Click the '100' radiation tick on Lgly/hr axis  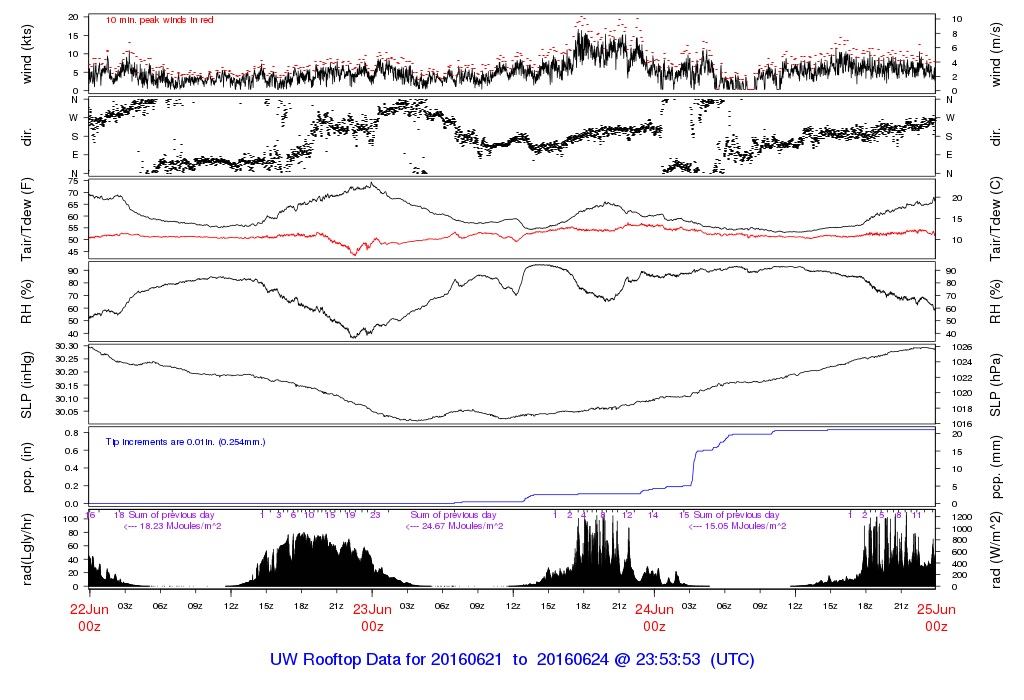click(71, 519)
